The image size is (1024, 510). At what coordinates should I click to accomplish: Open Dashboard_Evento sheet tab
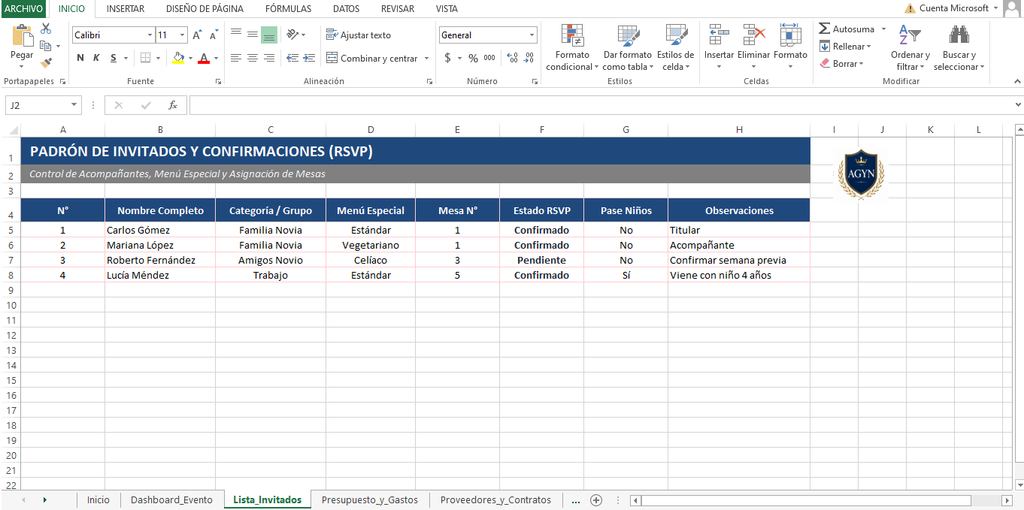[x=172, y=500]
